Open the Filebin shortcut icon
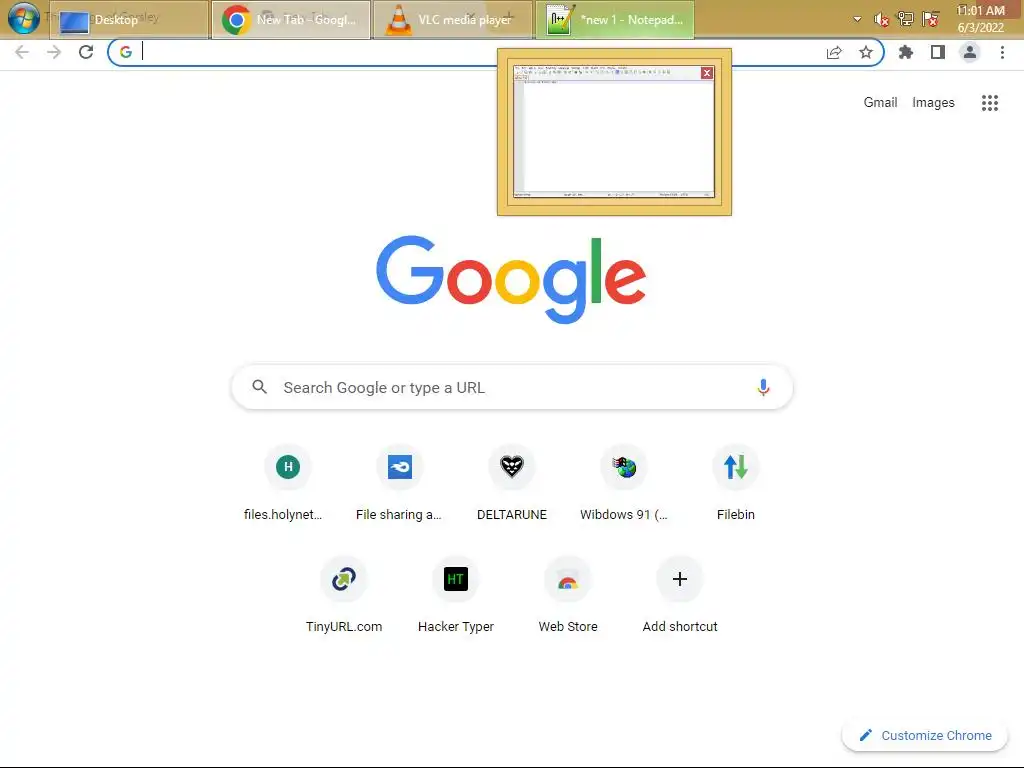1024x768 pixels. point(736,467)
